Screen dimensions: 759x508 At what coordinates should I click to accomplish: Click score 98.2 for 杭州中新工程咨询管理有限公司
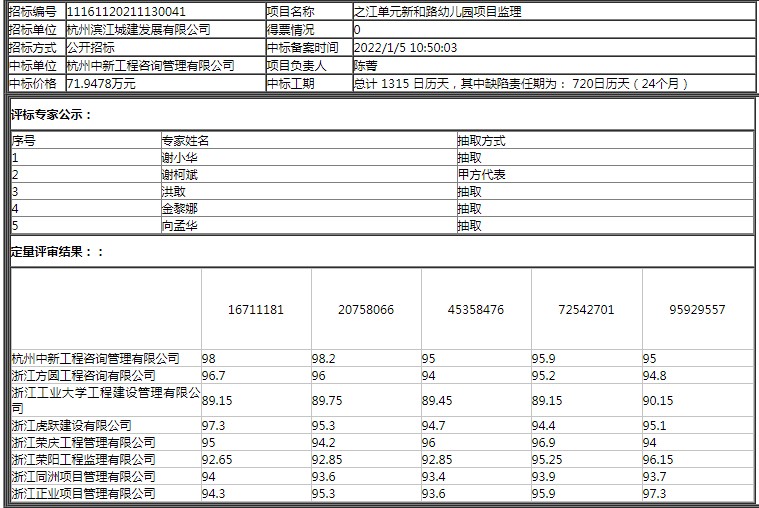pos(323,358)
